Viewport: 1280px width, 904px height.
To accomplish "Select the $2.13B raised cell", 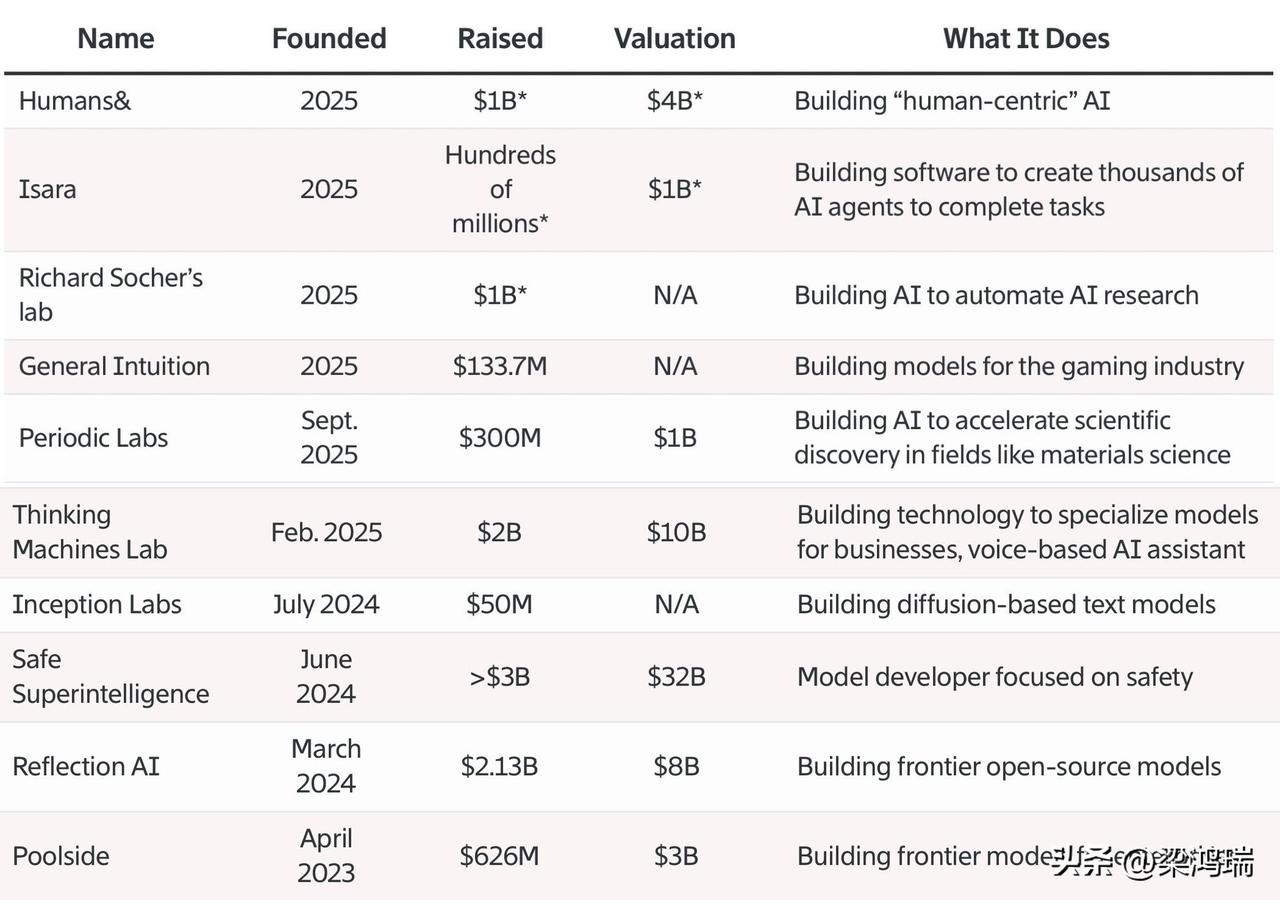I will (500, 767).
